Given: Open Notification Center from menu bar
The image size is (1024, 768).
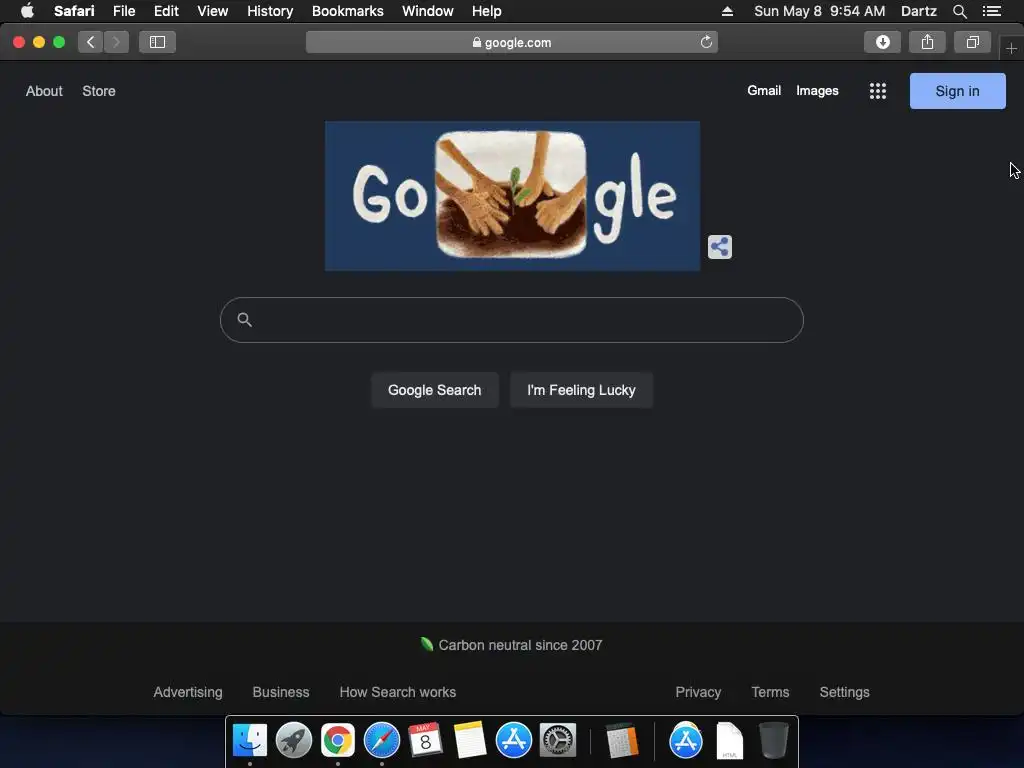Looking at the screenshot, I should click(991, 11).
